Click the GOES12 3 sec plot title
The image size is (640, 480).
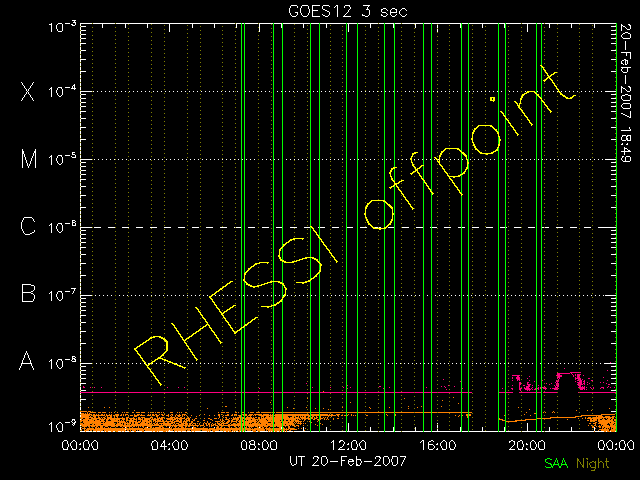click(348, 11)
